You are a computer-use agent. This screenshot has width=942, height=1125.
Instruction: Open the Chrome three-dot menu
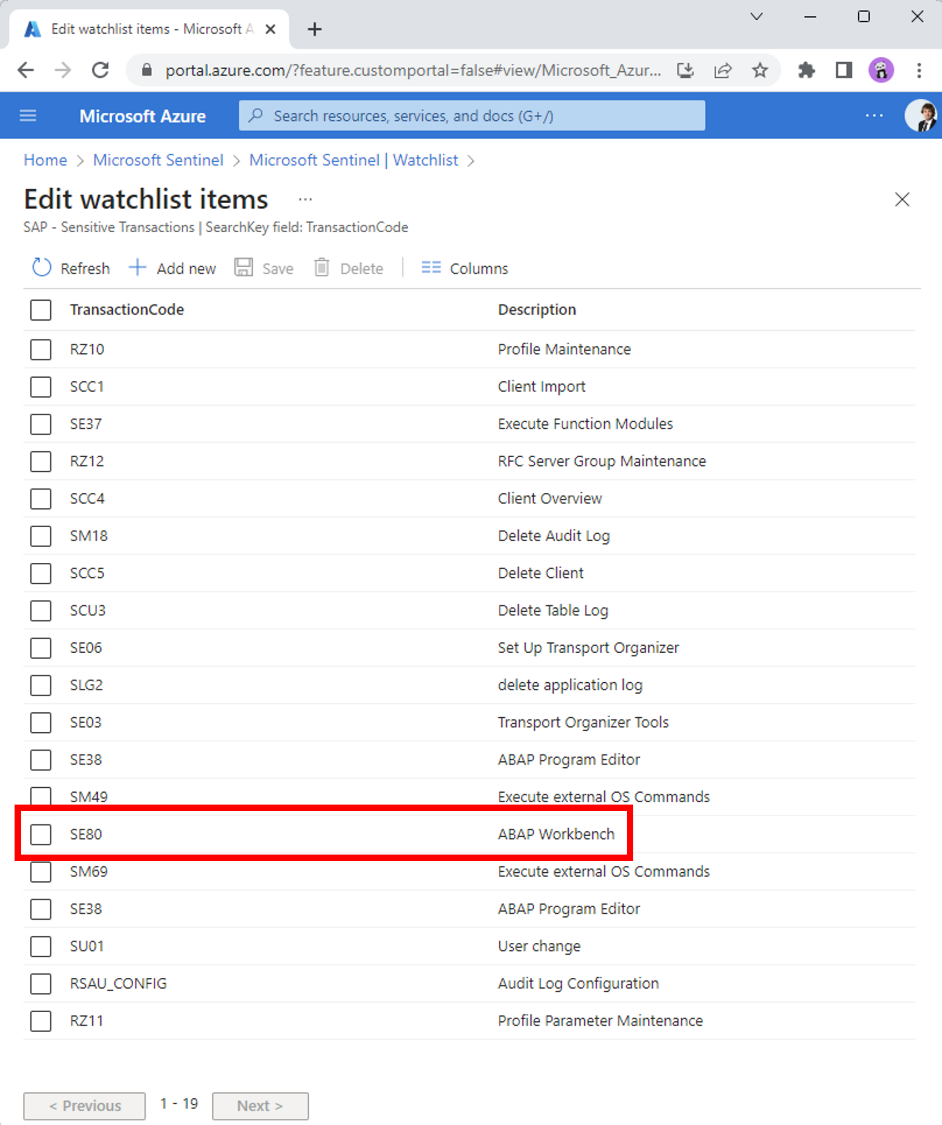[919, 70]
